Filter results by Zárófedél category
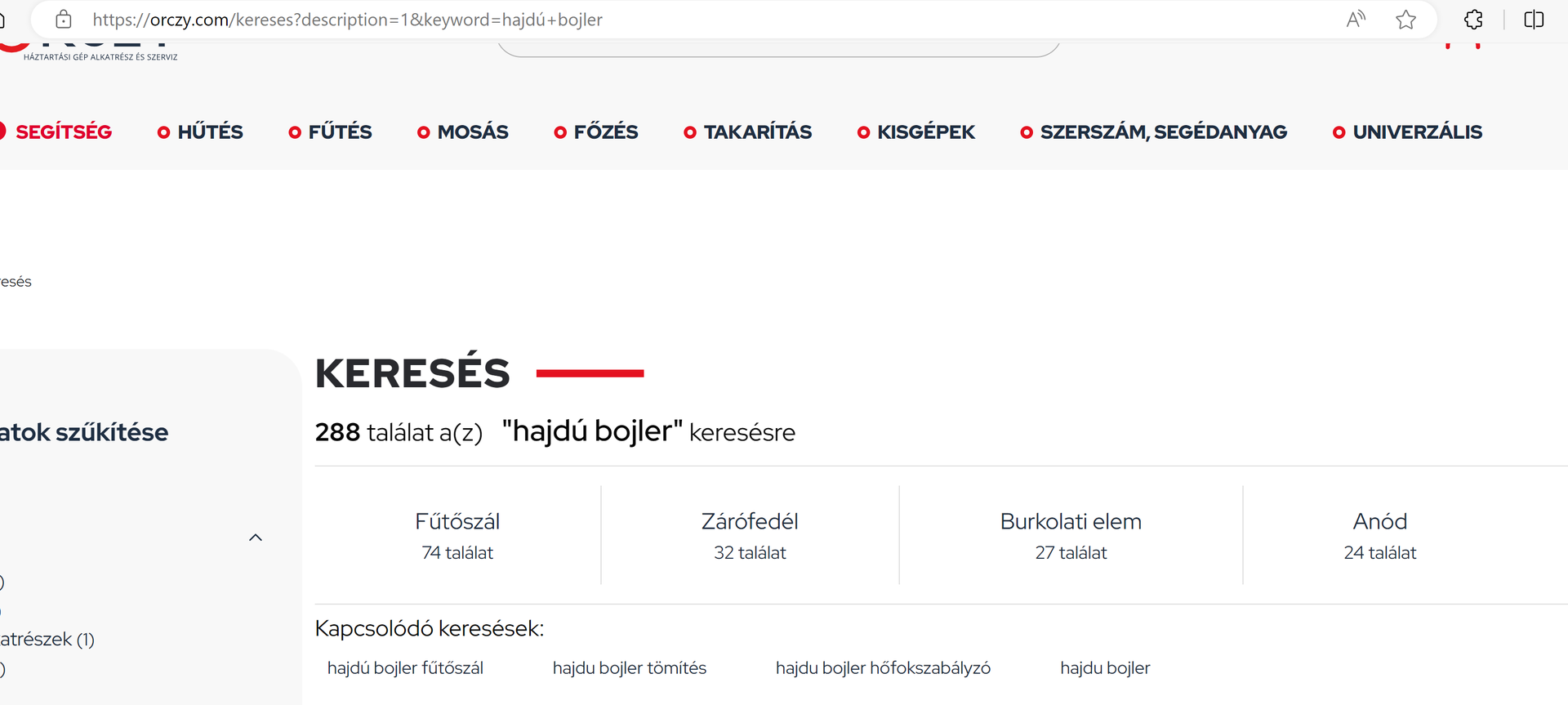This screenshot has height=705, width=1568. point(750,535)
